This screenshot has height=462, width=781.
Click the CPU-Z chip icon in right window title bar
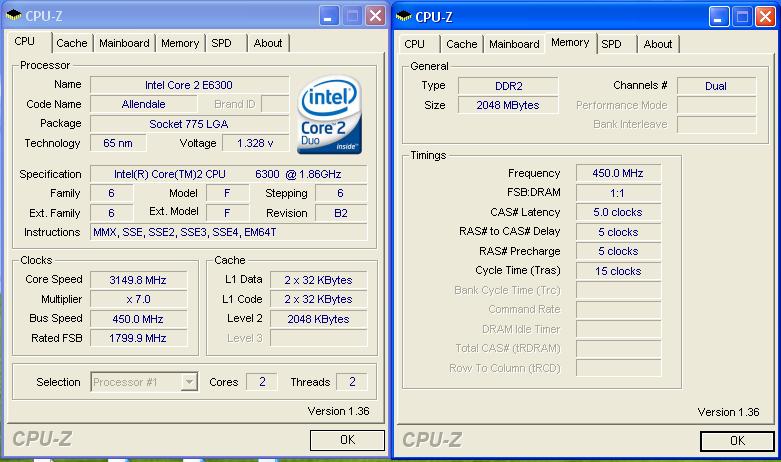pos(404,16)
